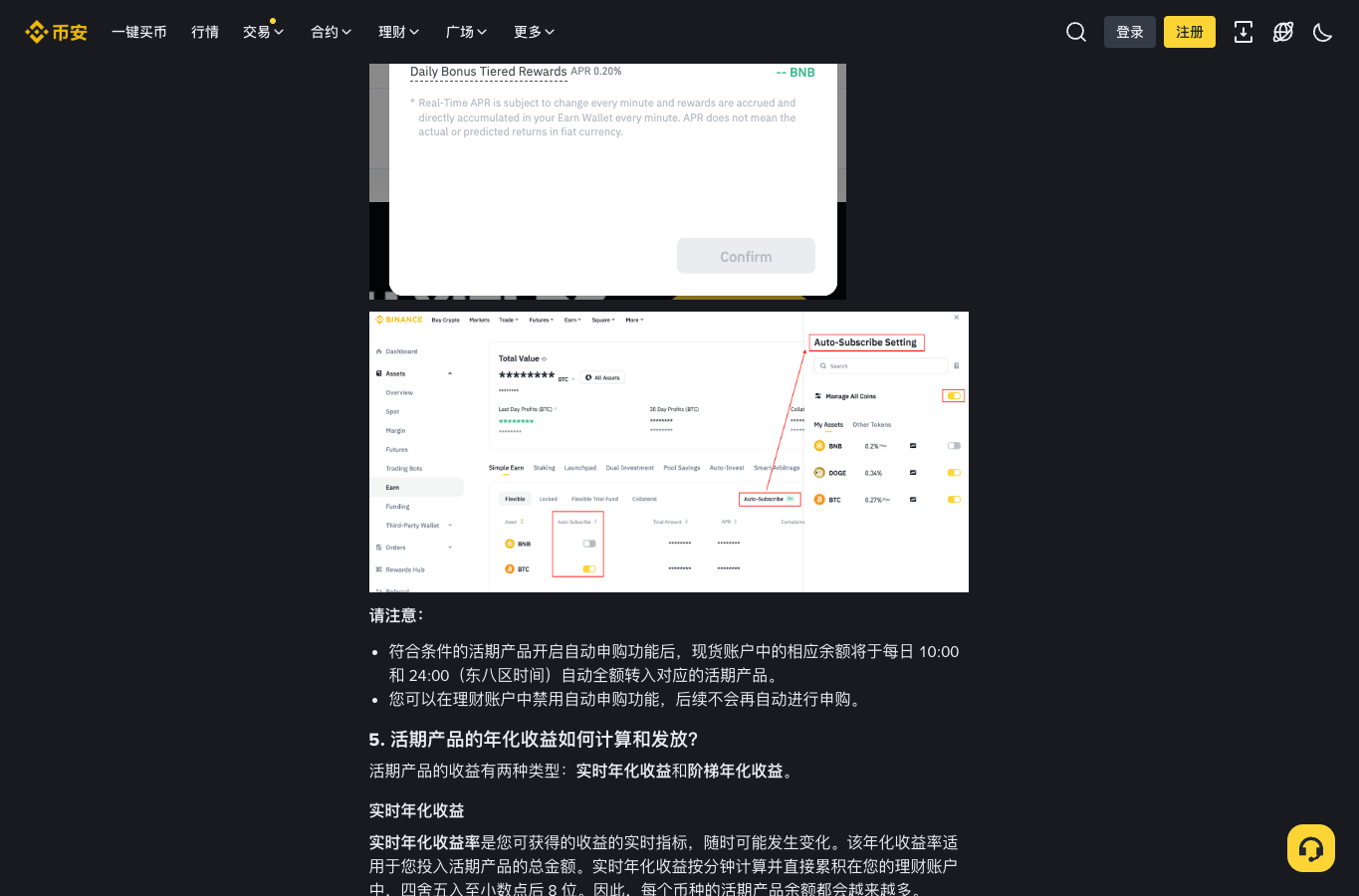Viewport: 1359px width, 896px height.
Task: Expand the 交易 dropdown menu
Action: click(264, 32)
